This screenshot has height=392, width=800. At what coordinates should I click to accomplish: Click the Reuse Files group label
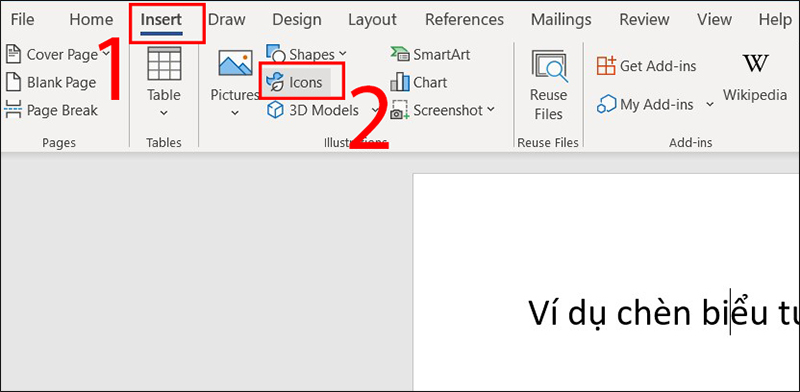click(548, 143)
